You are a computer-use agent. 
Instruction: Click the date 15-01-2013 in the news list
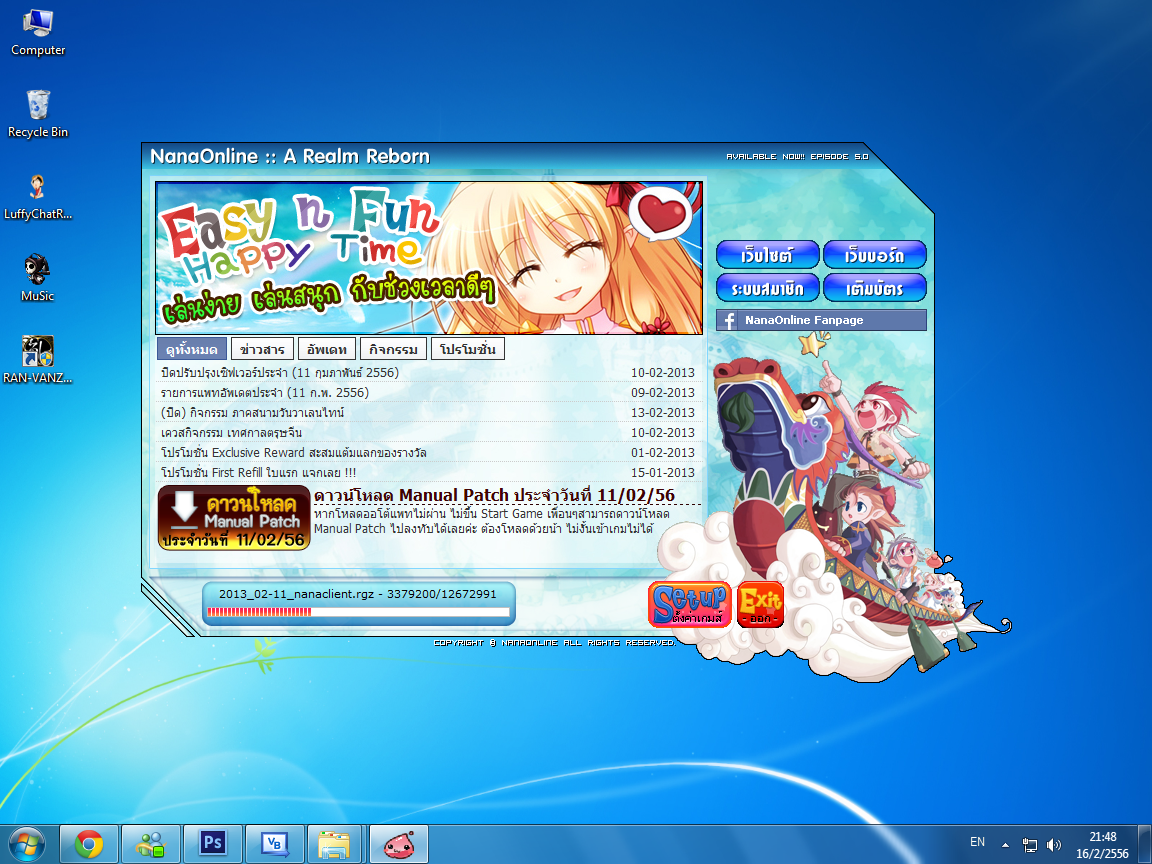coord(663,472)
